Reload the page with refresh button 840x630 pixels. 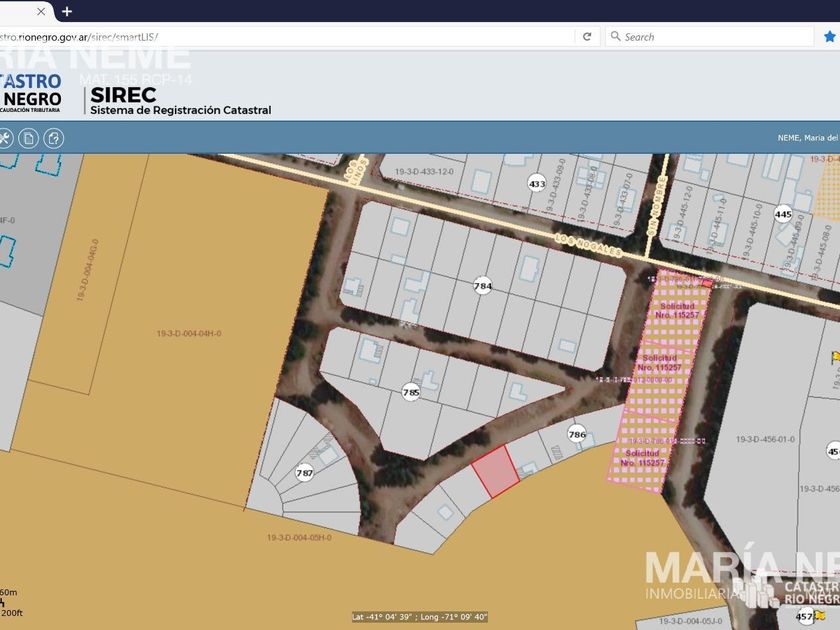(x=587, y=37)
